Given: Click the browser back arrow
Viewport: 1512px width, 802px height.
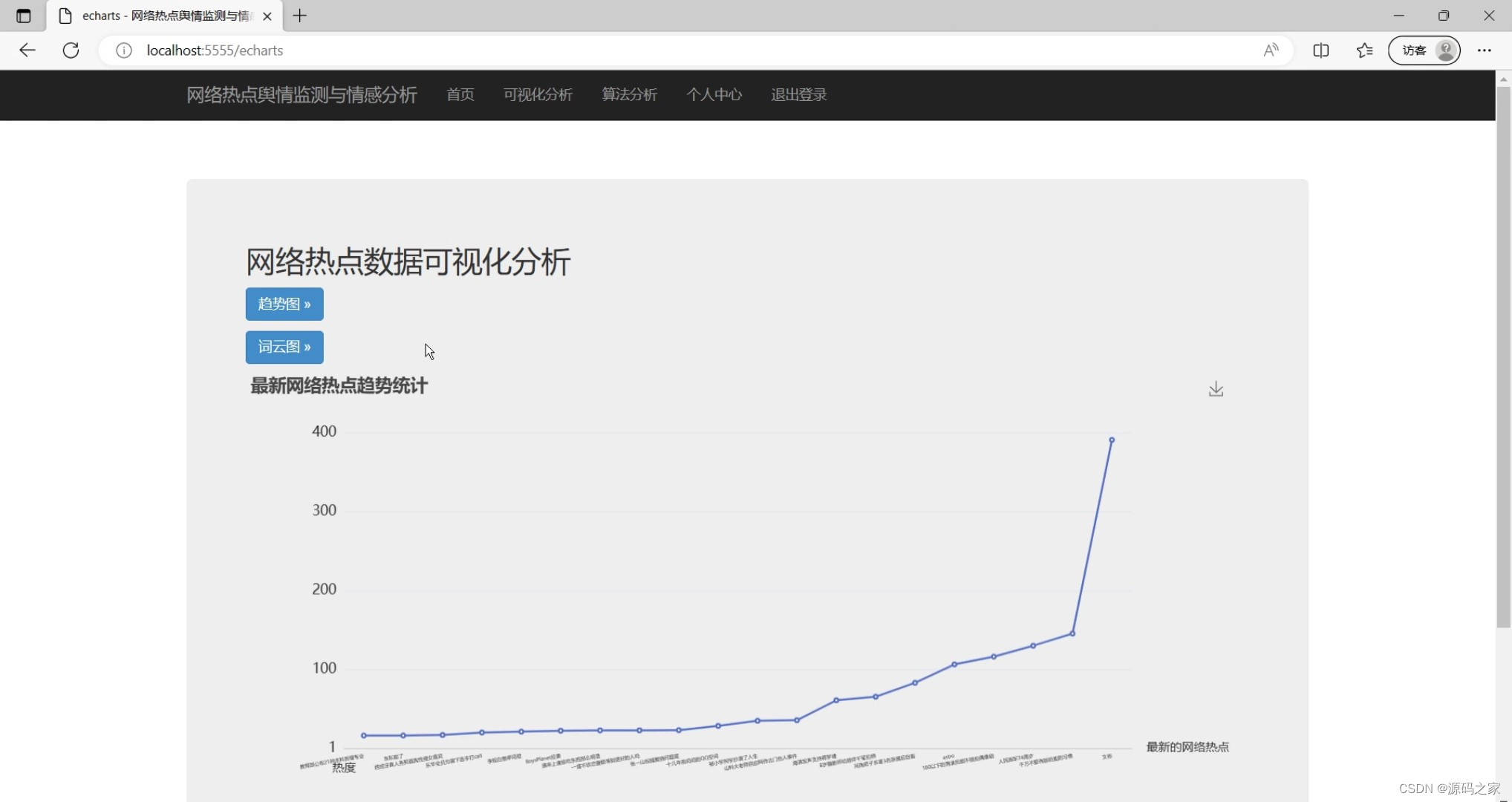Looking at the screenshot, I should coord(27,50).
